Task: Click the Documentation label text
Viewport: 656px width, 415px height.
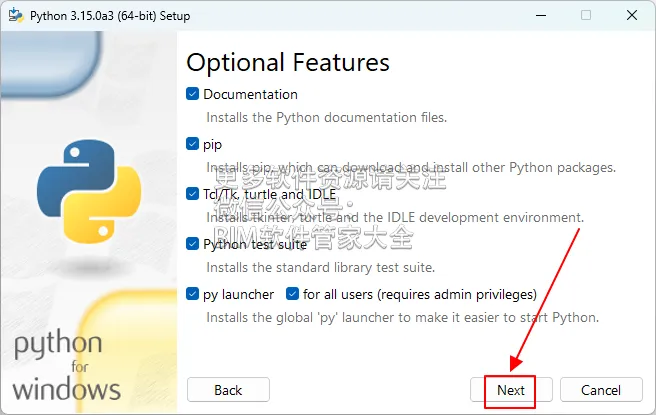Action: tap(250, 94)
